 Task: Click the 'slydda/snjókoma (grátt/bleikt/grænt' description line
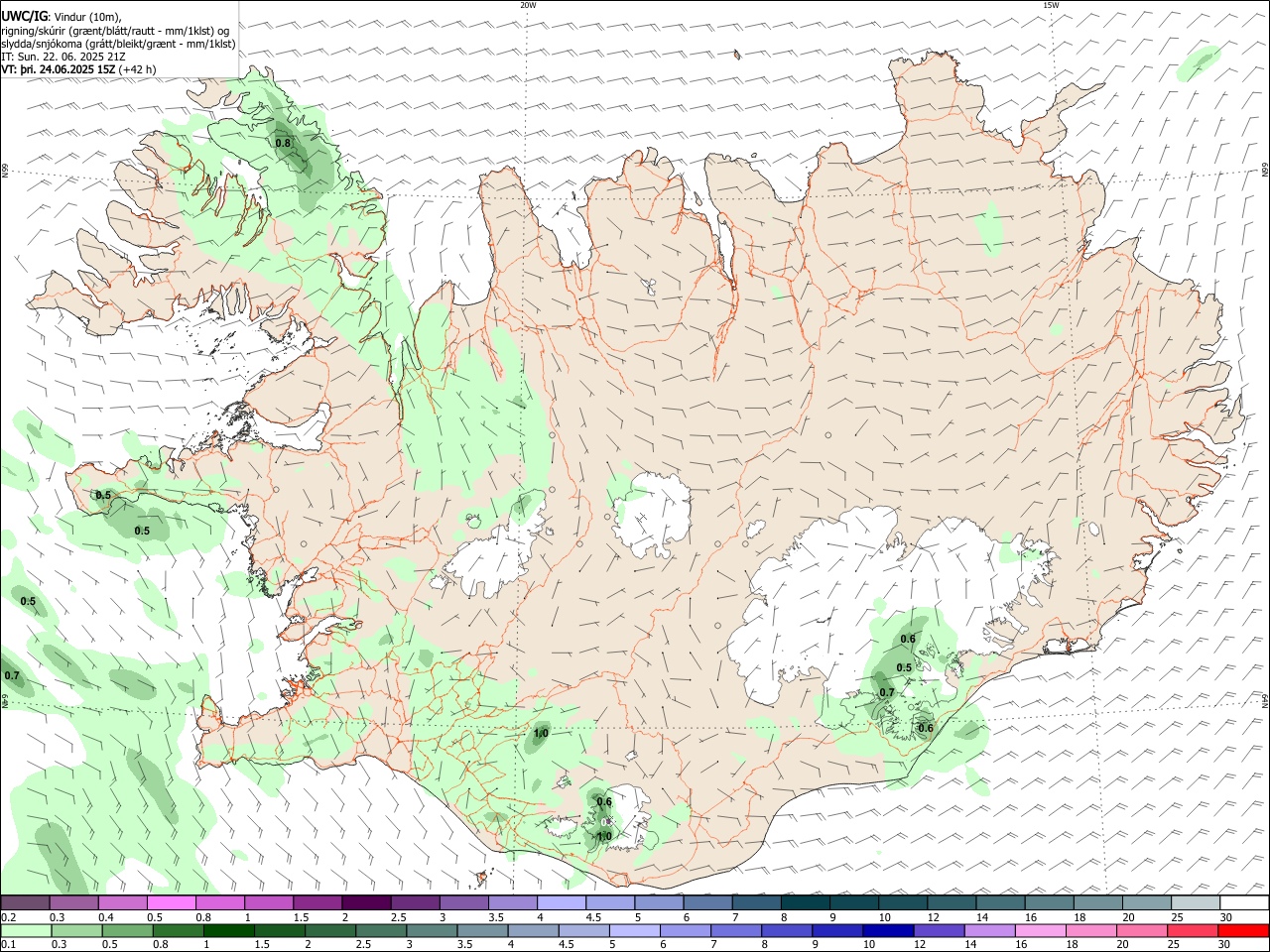[118, 44]
